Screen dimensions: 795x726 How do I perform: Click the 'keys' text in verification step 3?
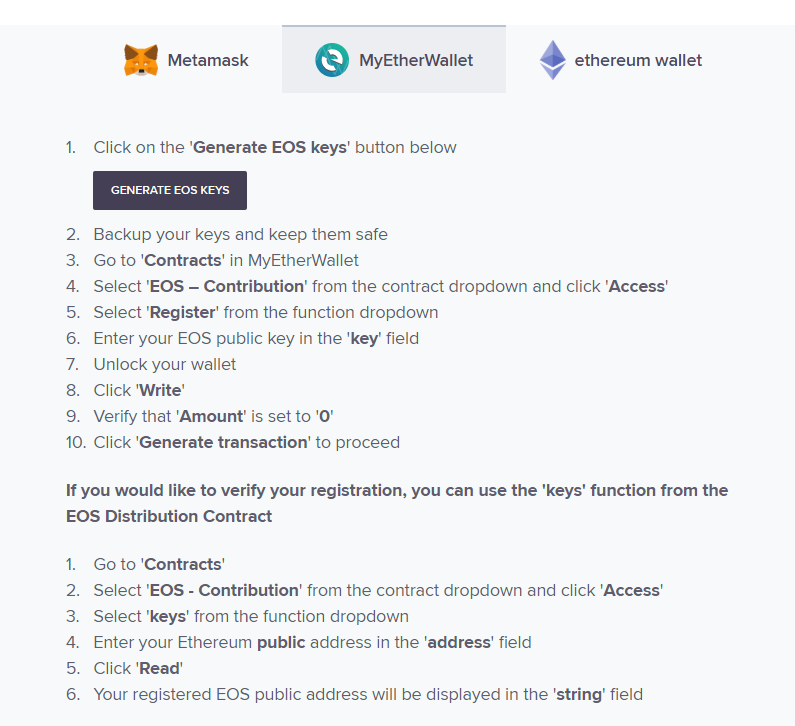[168, 616]
